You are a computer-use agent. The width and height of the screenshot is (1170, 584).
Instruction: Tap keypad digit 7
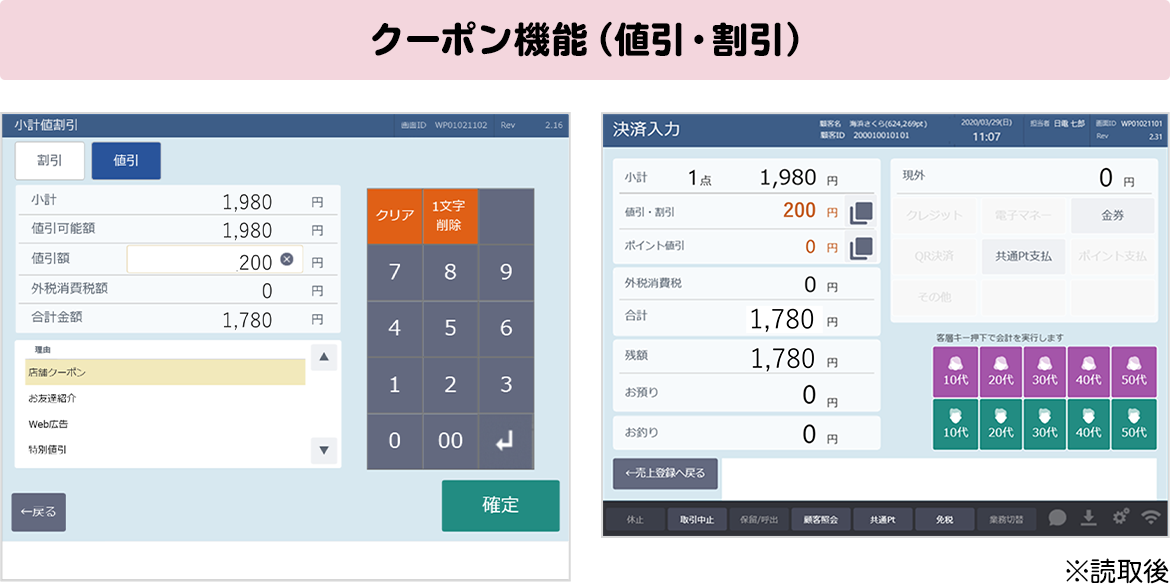pyautogui.click(x=395, y=272)
